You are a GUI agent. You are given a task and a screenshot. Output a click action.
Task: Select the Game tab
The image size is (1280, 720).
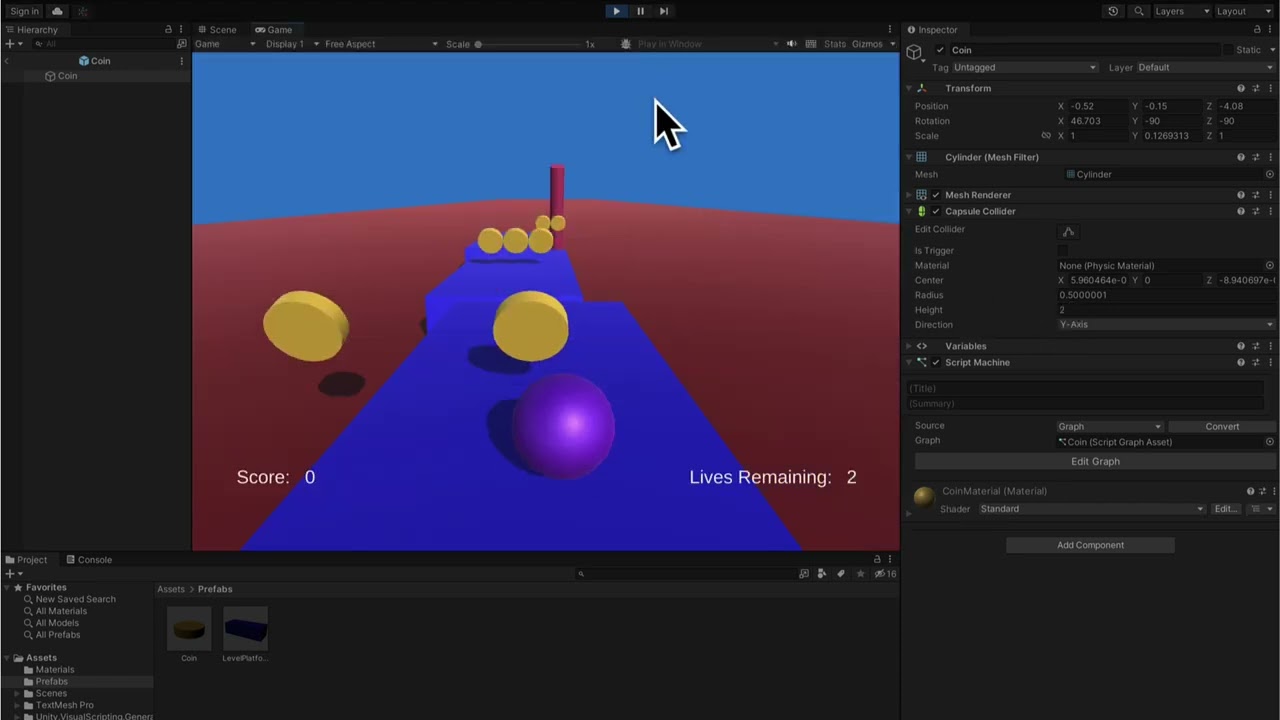(x=273, y=30)
